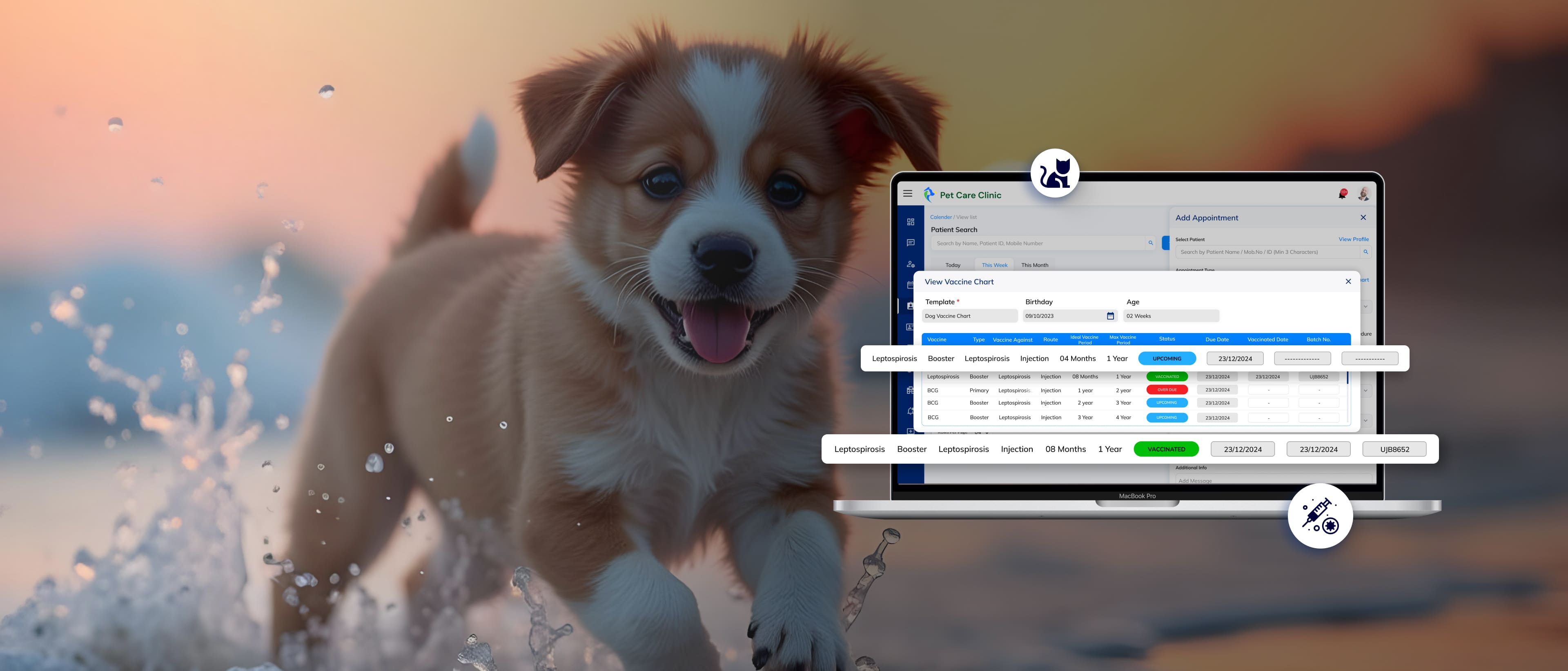Click the Due Date column header

(1217, 340)
